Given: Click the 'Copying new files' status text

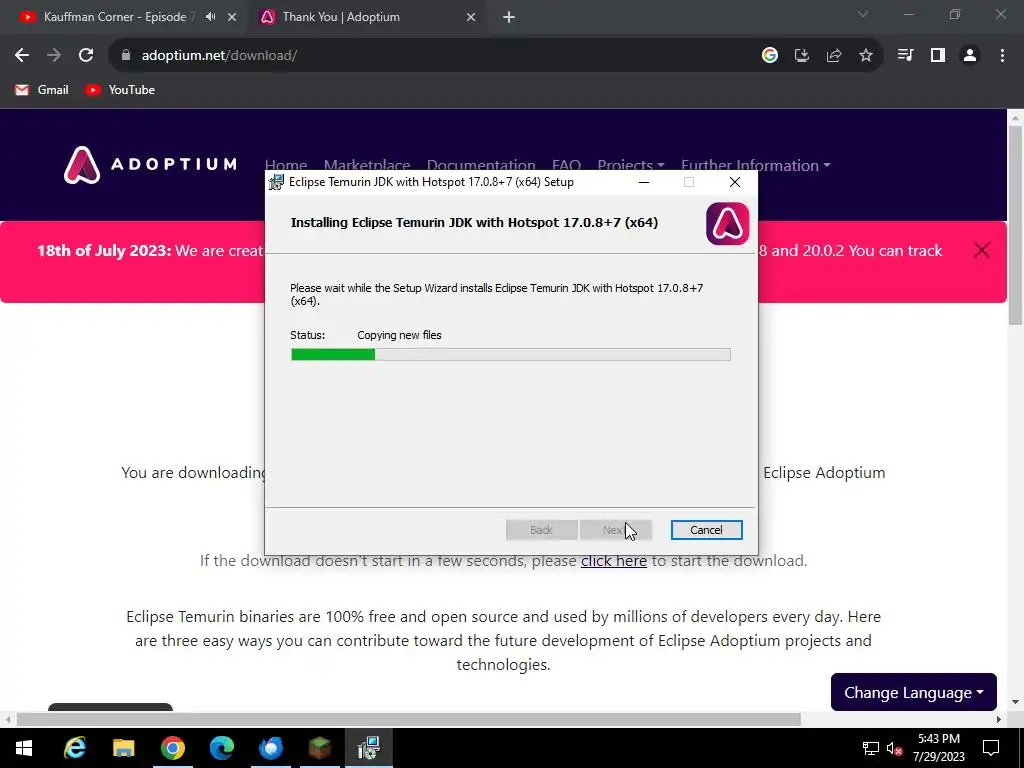Looking at the screenshot, I should point(399,335).
